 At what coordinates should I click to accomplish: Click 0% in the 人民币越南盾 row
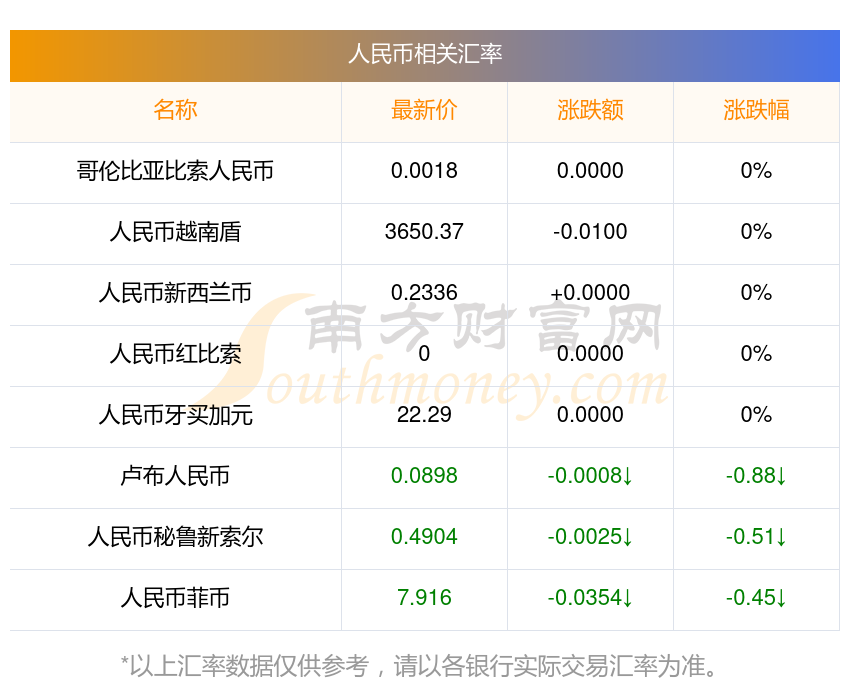pyautogui.click(x=756, y=232)
